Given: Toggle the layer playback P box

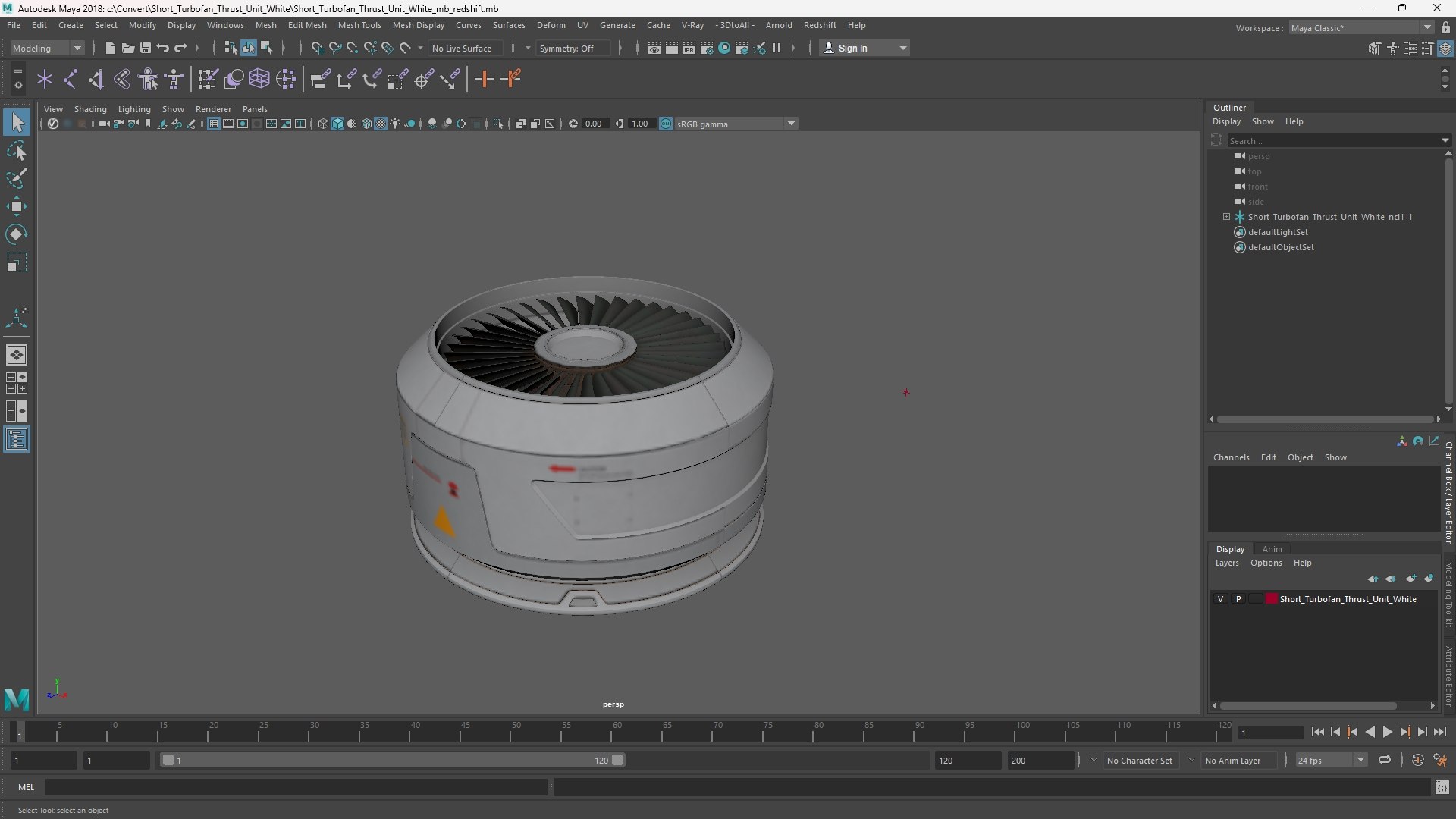Looking at the screenshot, I should [x=1238, y=599].
